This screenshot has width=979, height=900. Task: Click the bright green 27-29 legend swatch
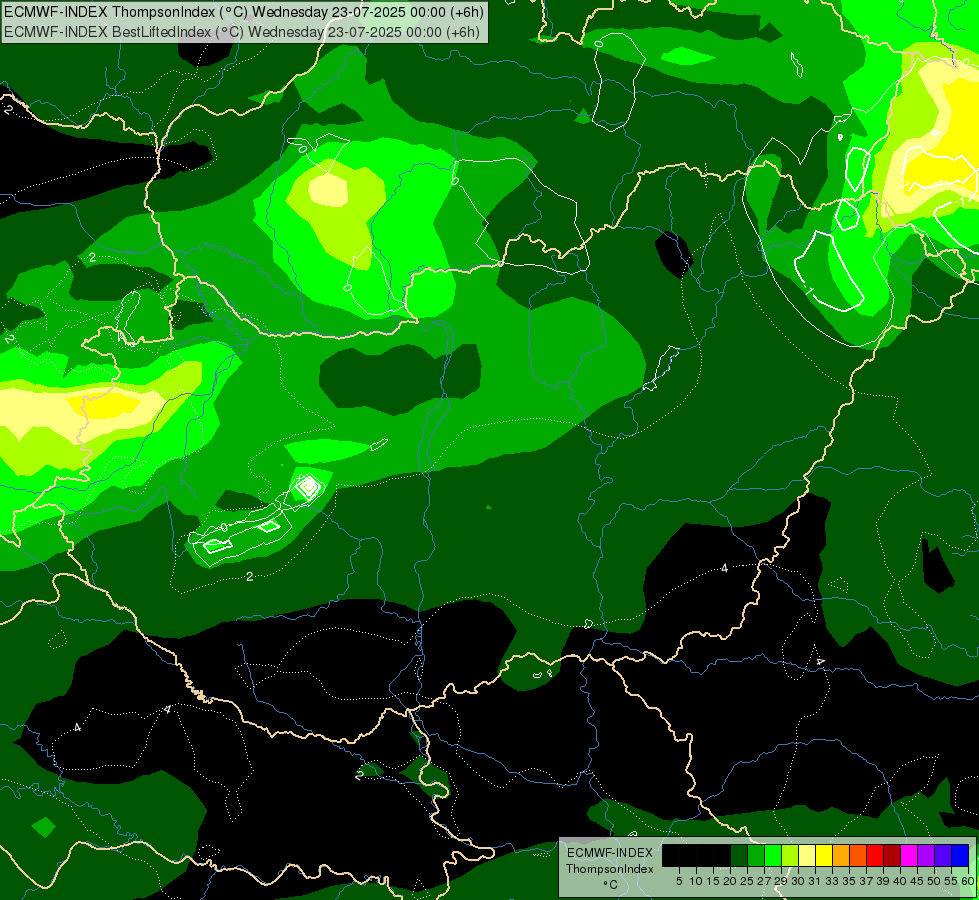click(x=773, y=856)
